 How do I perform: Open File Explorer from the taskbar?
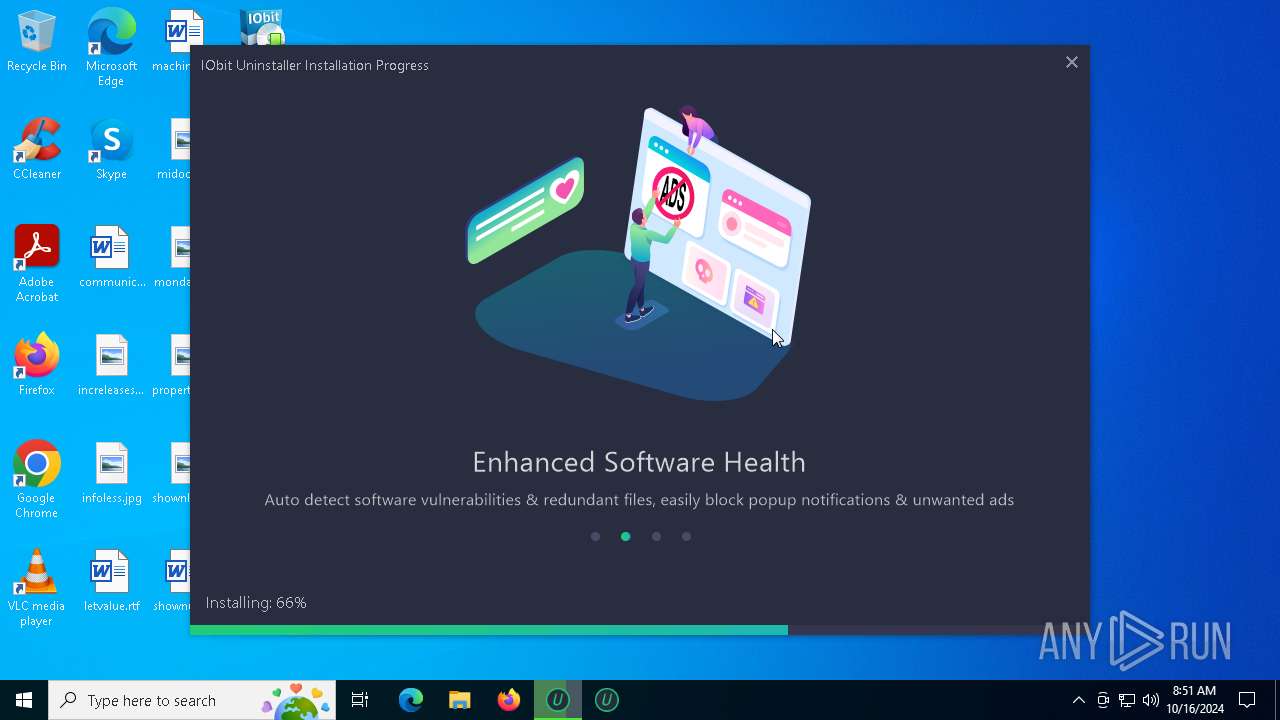click(459, 700)
